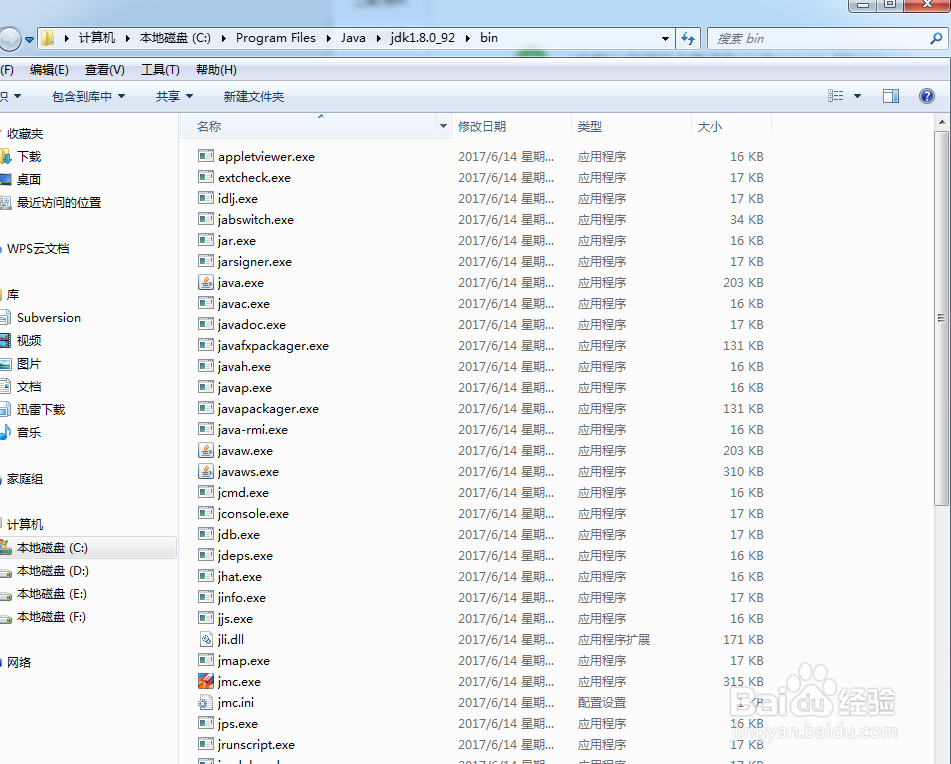Click the jmc.exe application icon
951x764 pixels.
(206, 681)
